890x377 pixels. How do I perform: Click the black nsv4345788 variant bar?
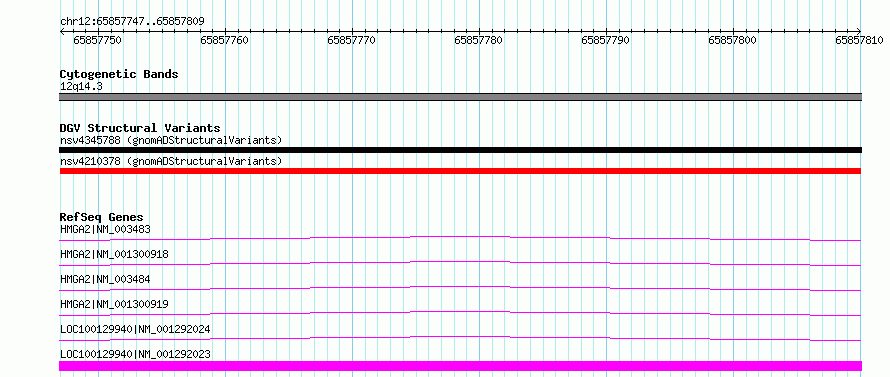(460, 150)
